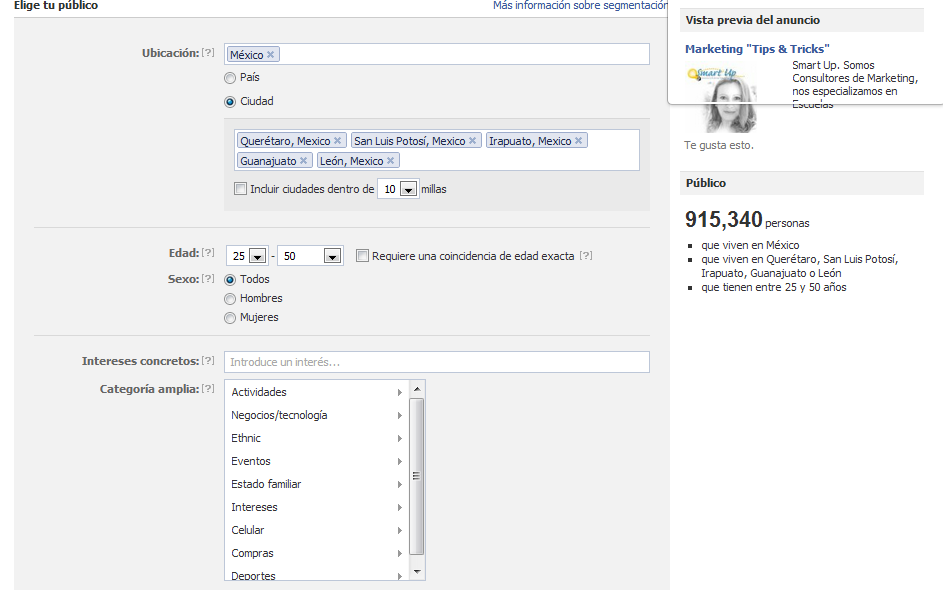Remove Querétaro, Mexico city tag
Image resolution: width=943 pixels, height=590 pixels.
pos(338,141)
